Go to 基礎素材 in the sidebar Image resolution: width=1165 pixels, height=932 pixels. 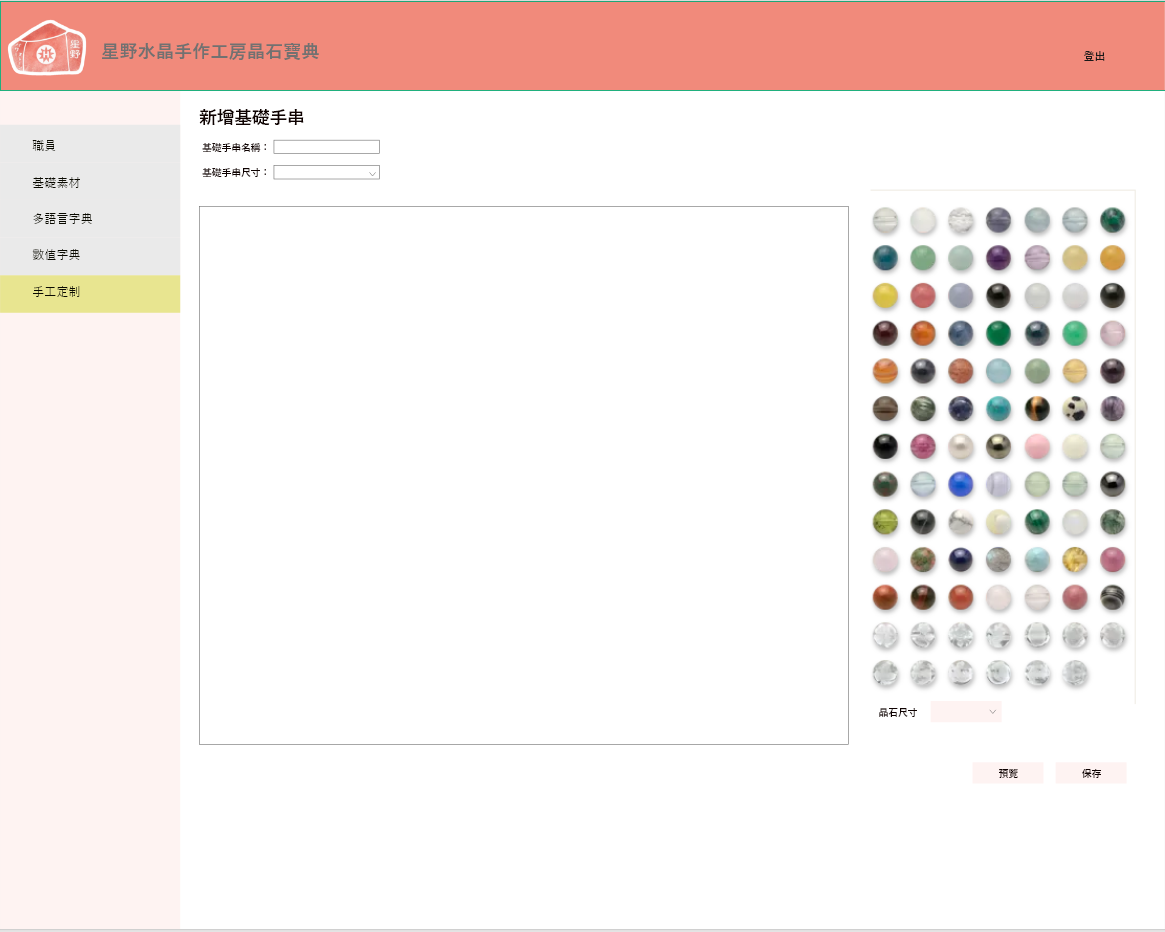[90, 183]
